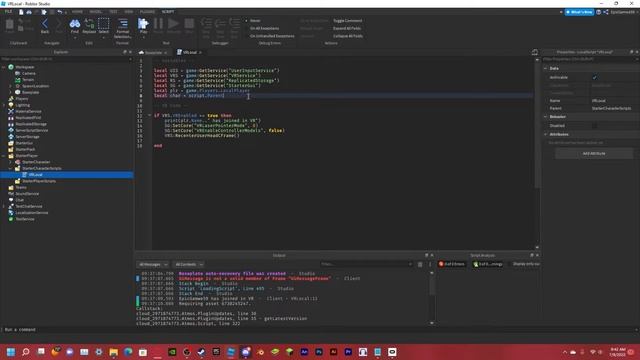Switch to the Baseplate document tab
Viewport: 640px width, 360px height.
pyautogui.click(x=153, y=53)
